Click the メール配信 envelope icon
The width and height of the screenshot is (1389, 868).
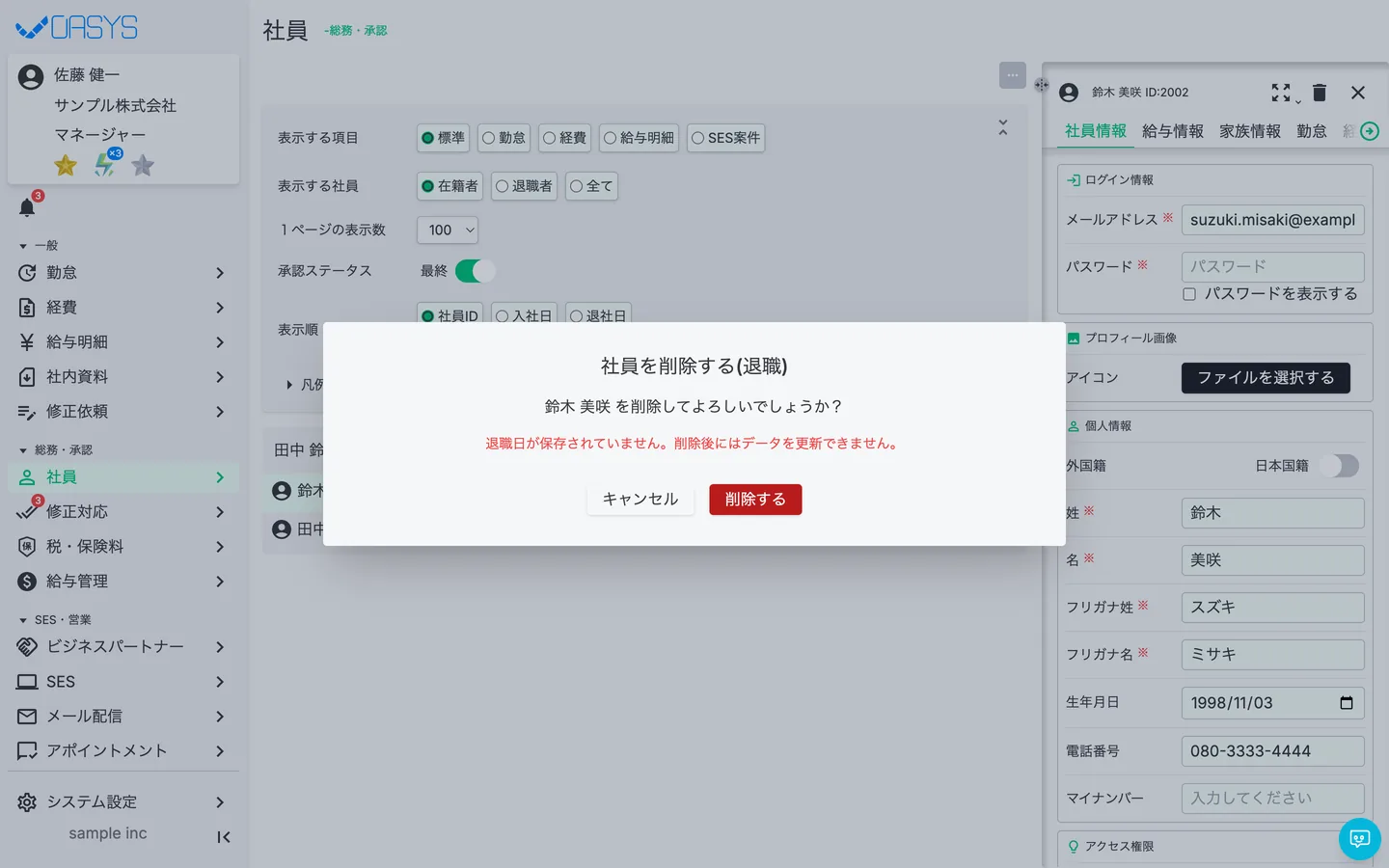pos(27,717)
